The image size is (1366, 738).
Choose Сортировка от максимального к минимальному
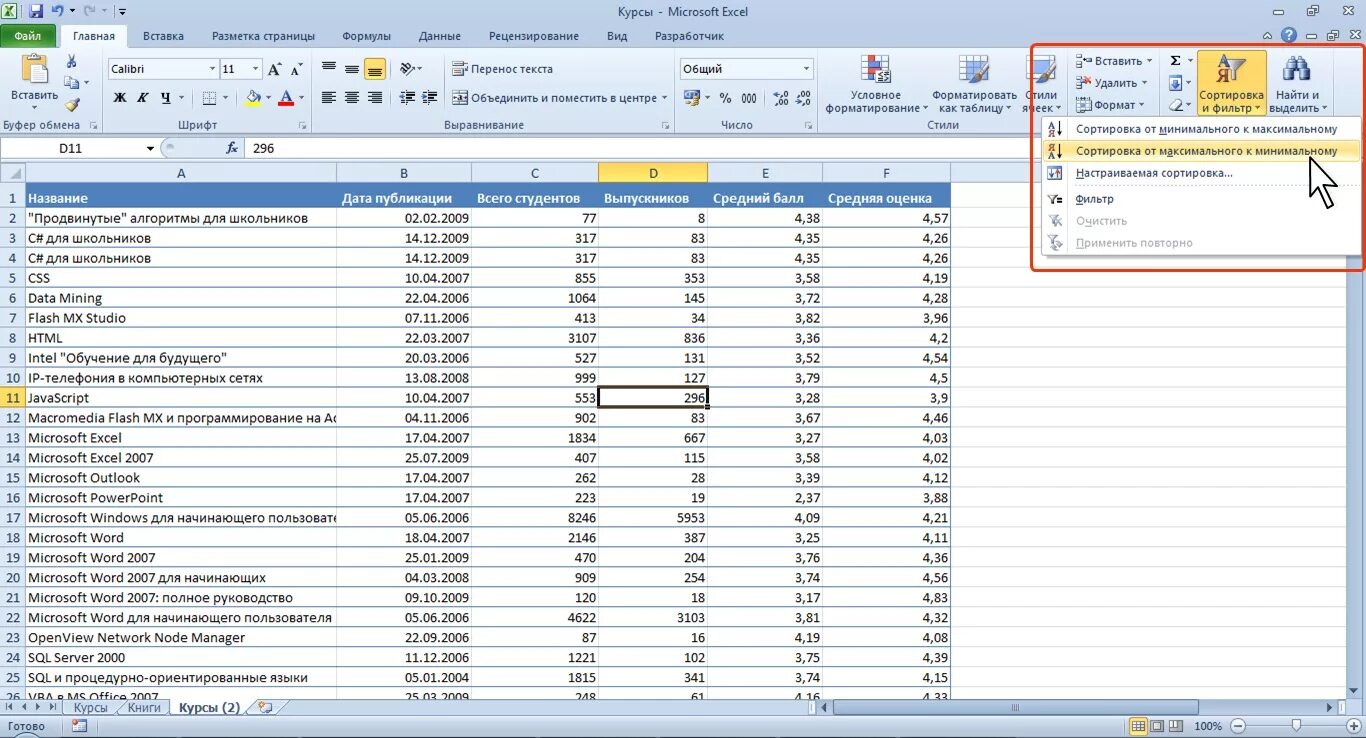pos(1202,151)
